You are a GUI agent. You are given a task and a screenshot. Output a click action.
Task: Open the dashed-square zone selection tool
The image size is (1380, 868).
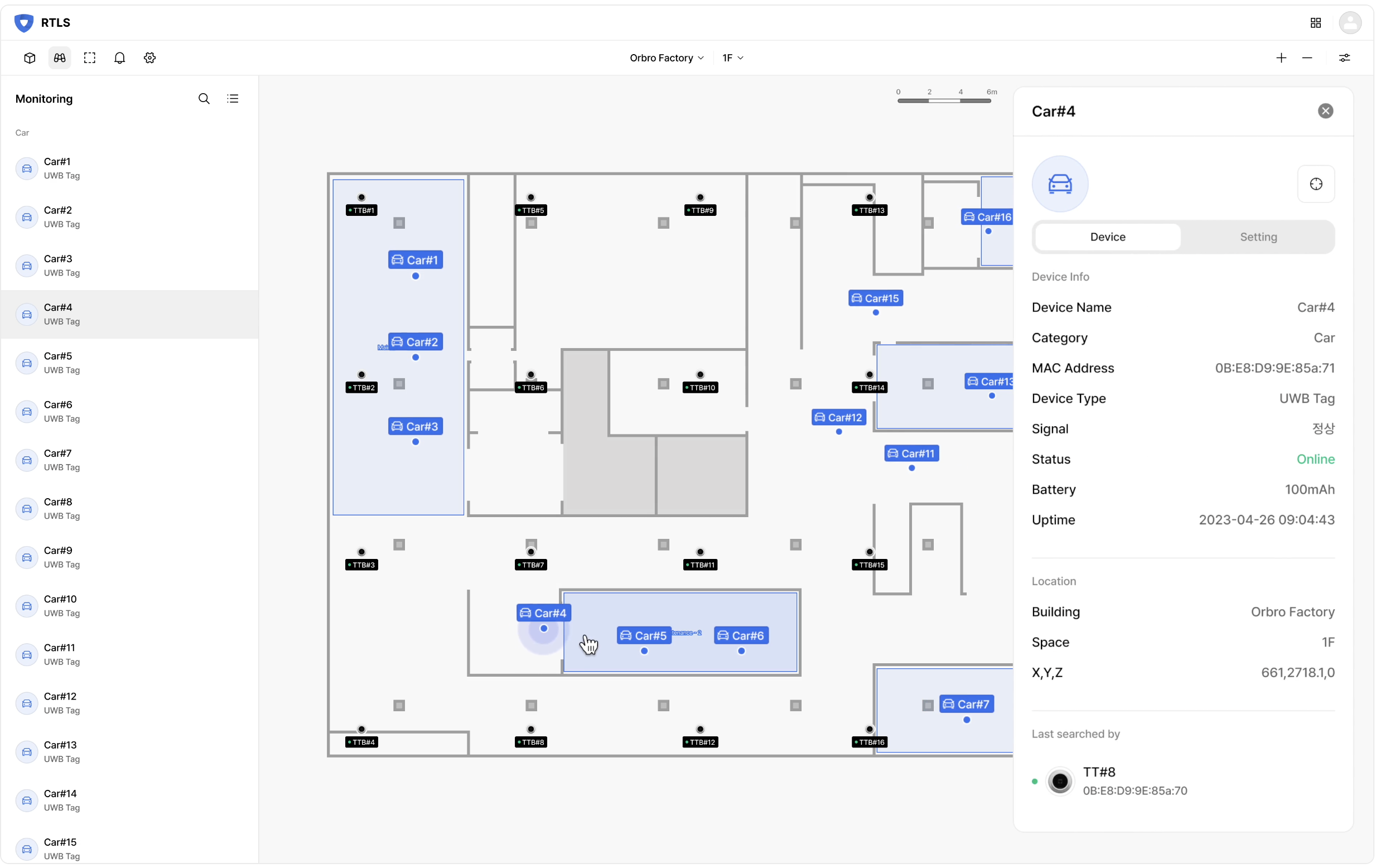(89, 58)
